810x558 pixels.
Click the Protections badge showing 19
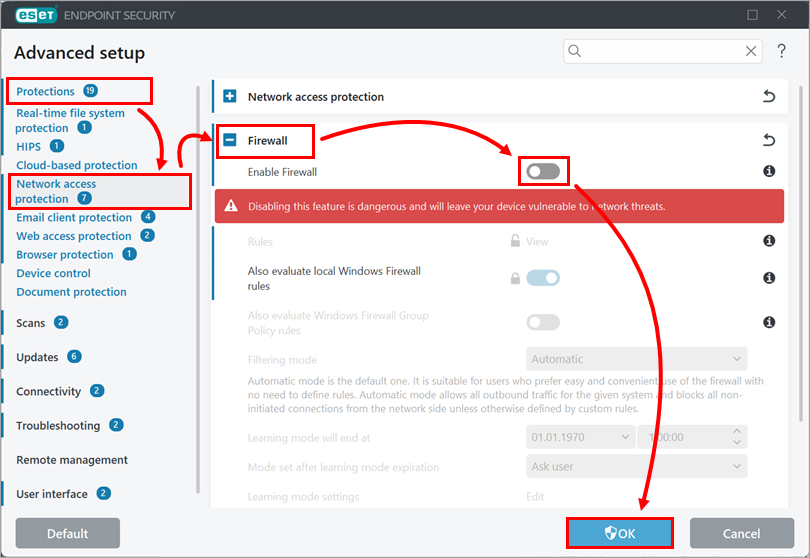coord(90,91)
